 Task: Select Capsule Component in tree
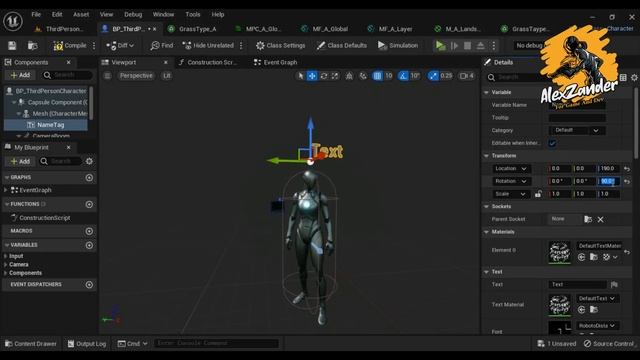point(57,102)
